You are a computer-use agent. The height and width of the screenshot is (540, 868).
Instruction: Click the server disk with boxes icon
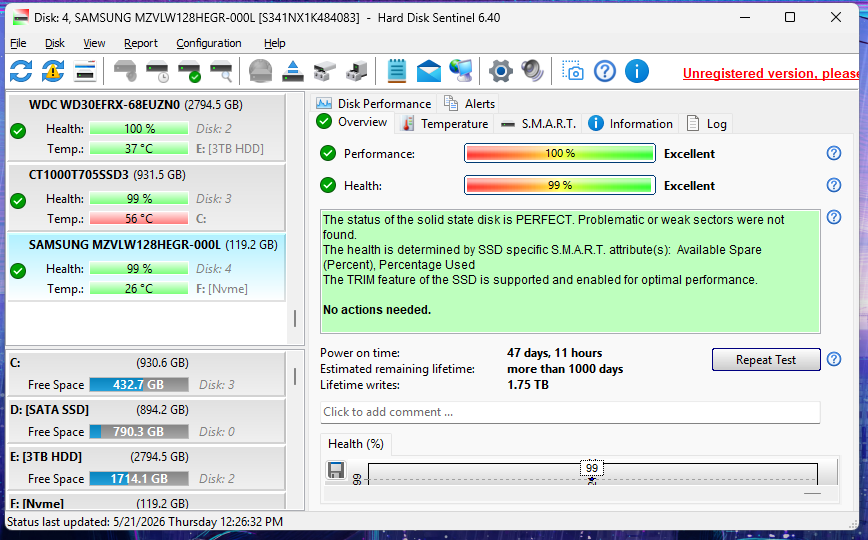(356, 71)
